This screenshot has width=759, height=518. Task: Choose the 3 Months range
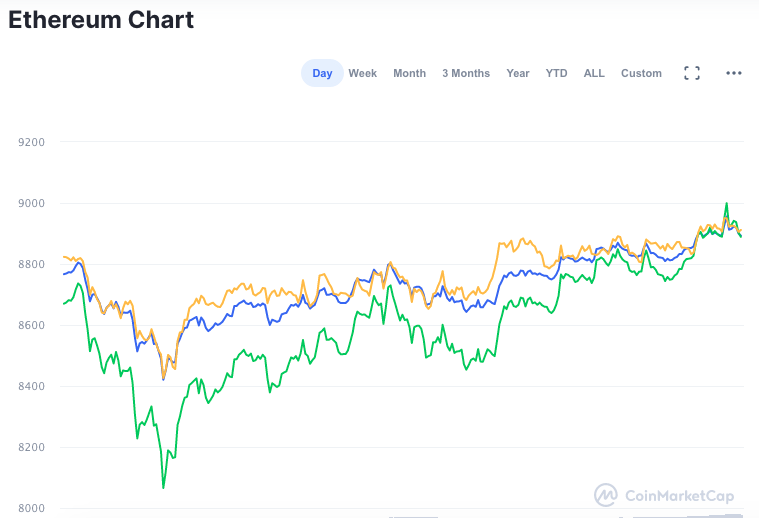(x=466, y=73)
